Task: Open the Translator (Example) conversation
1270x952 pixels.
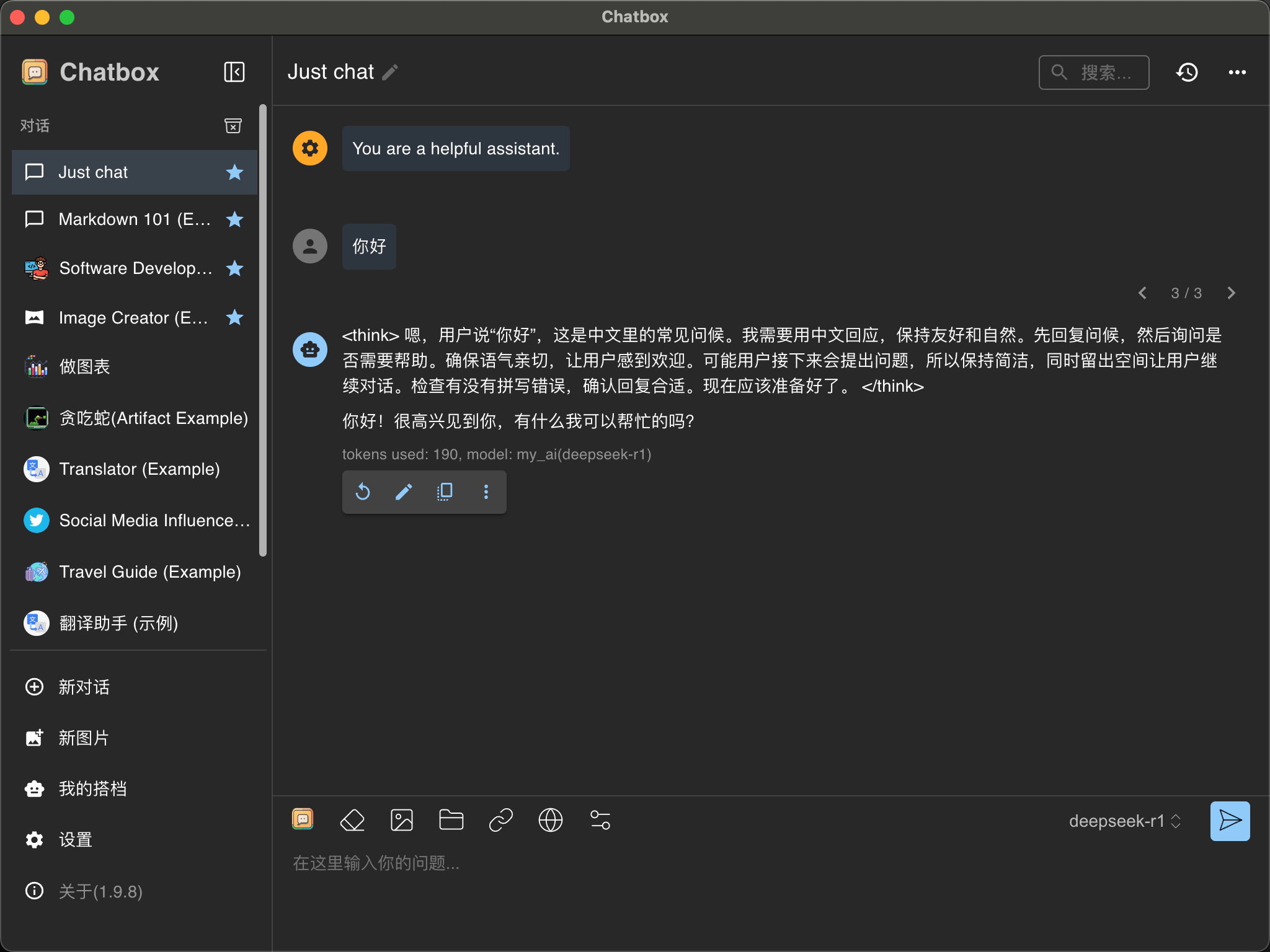Action: pos(139,469)
